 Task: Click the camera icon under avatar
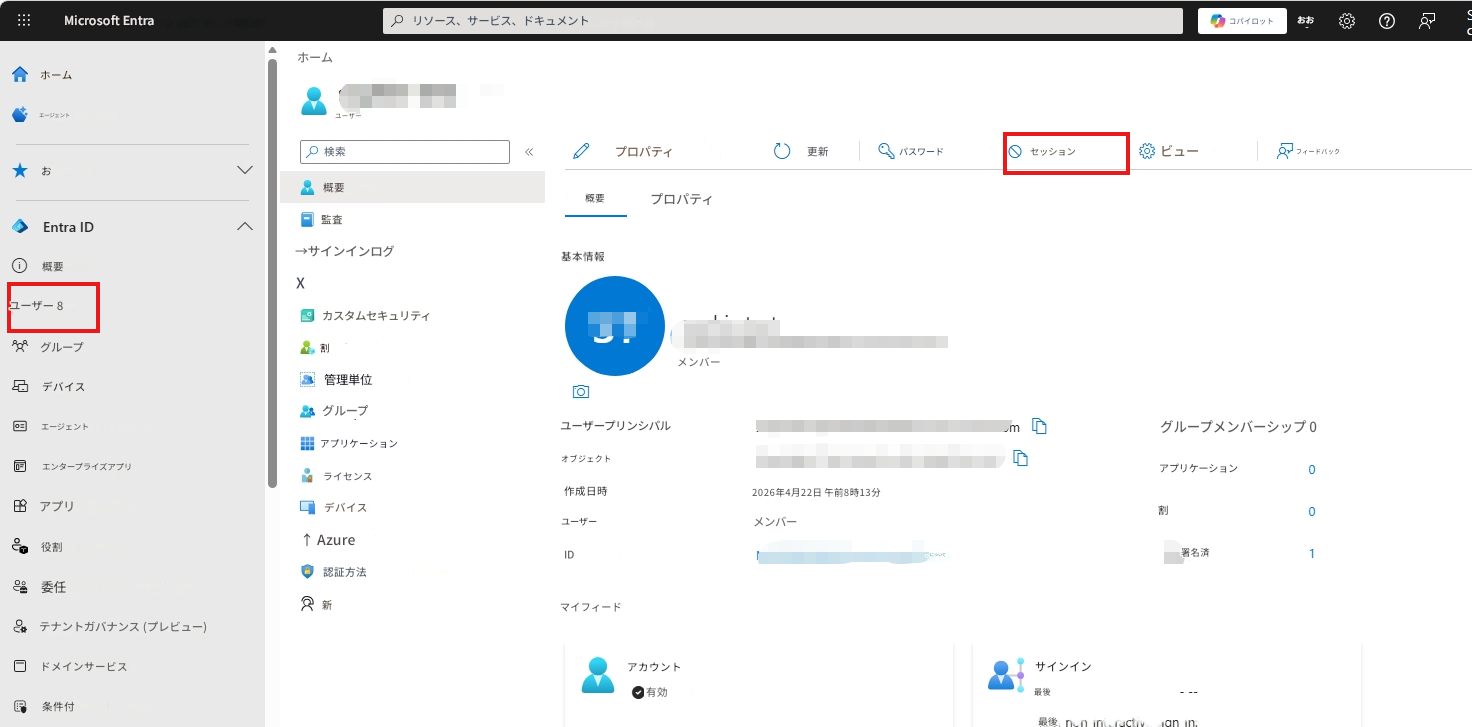click(x=581, y=391)
